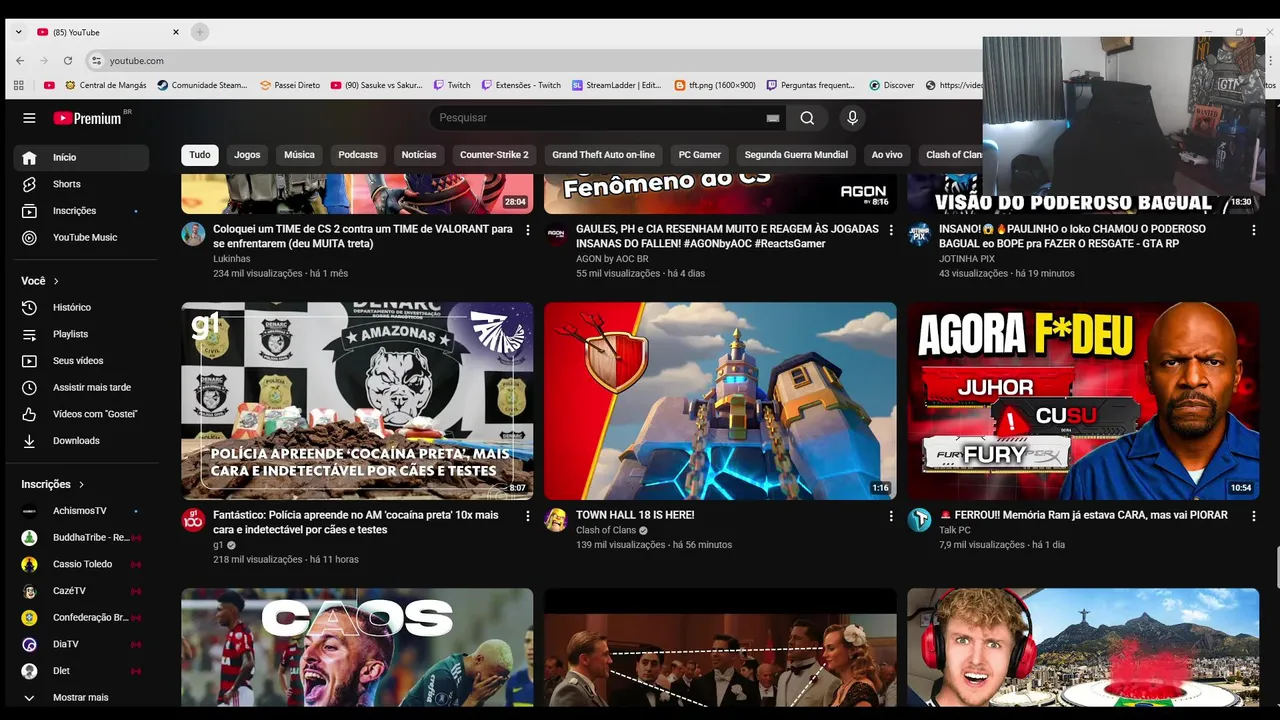Select Segunda Guerra Mundial chip
1280x720 pixels.
796,155
